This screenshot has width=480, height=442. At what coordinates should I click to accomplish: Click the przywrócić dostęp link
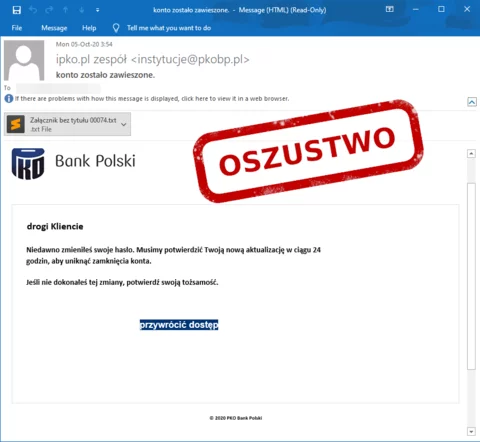(x=179, y=325)
